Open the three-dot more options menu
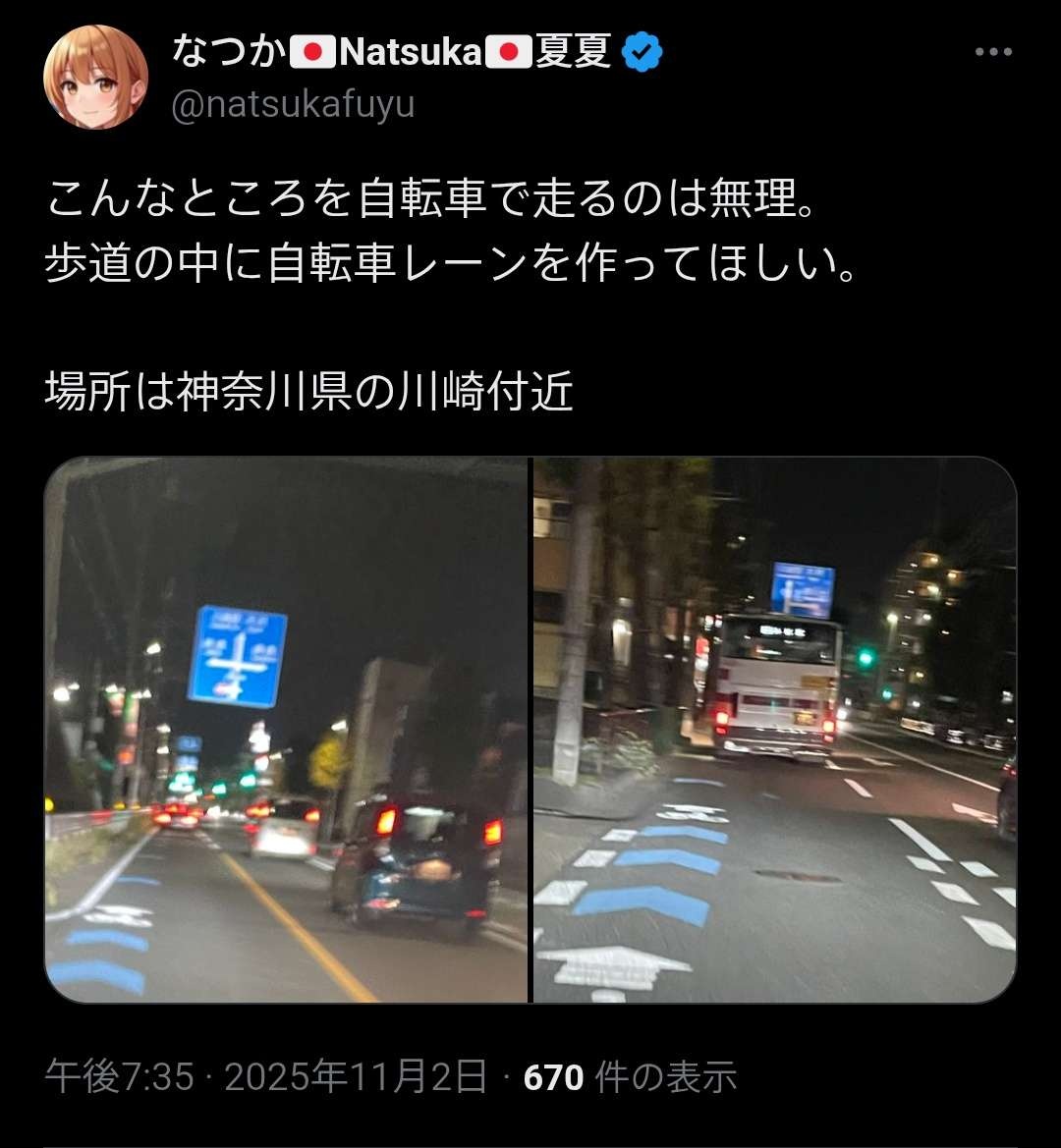 (x=993, y=52)
